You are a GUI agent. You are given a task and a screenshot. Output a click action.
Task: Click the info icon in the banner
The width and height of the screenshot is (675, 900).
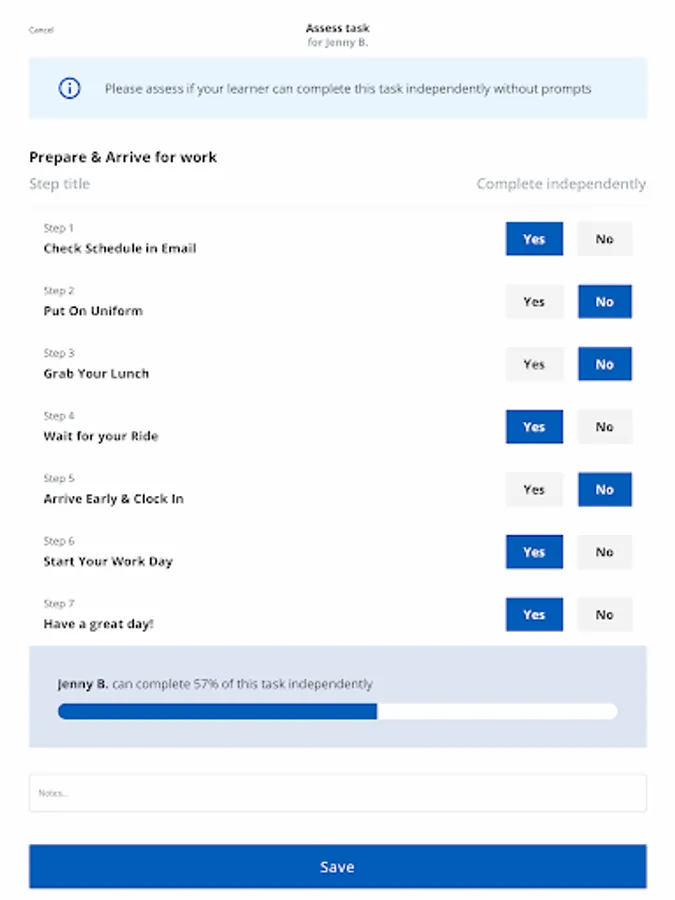(x=69, y=89)
